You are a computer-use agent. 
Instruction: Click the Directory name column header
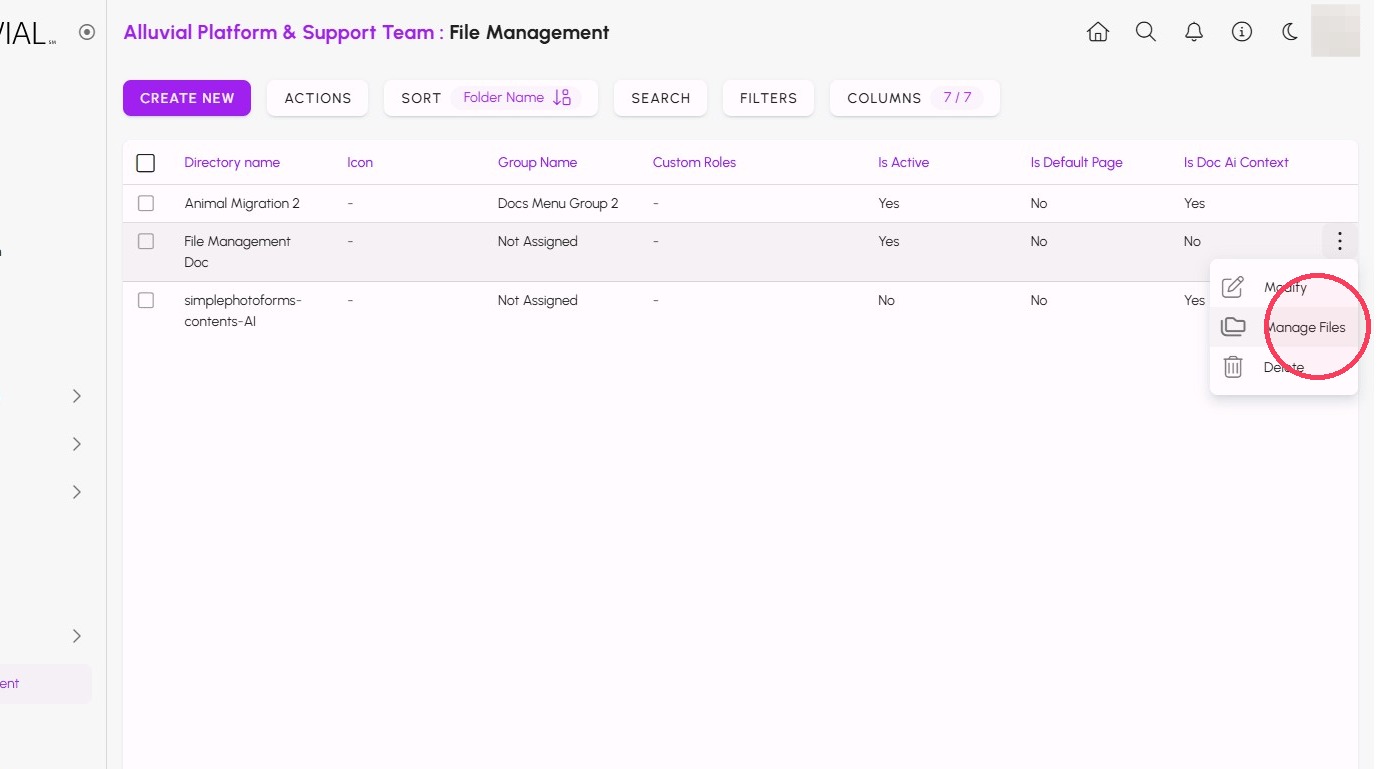pos(232,162)
